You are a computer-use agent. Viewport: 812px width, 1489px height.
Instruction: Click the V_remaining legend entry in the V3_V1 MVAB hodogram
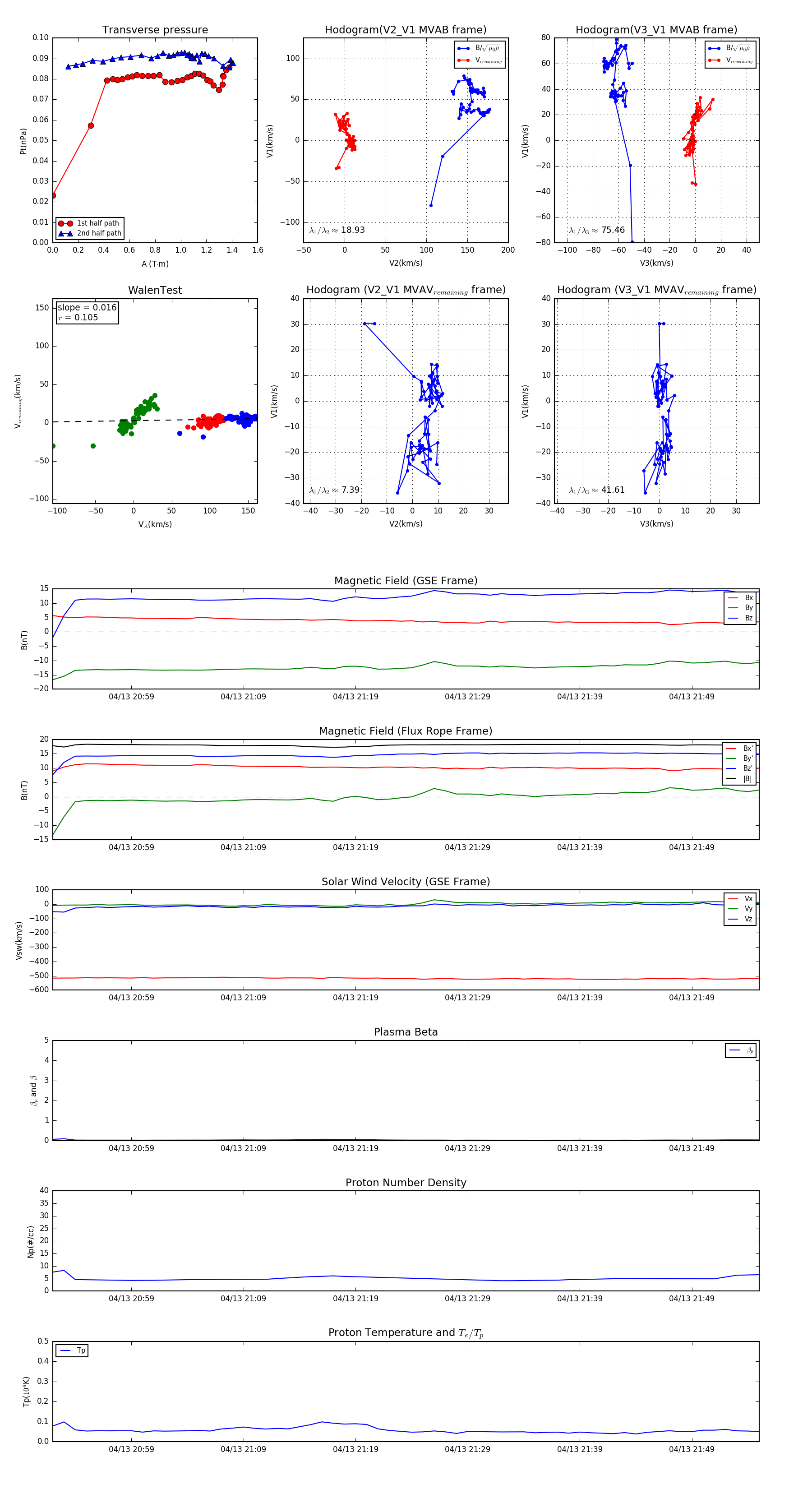(730, 60)
